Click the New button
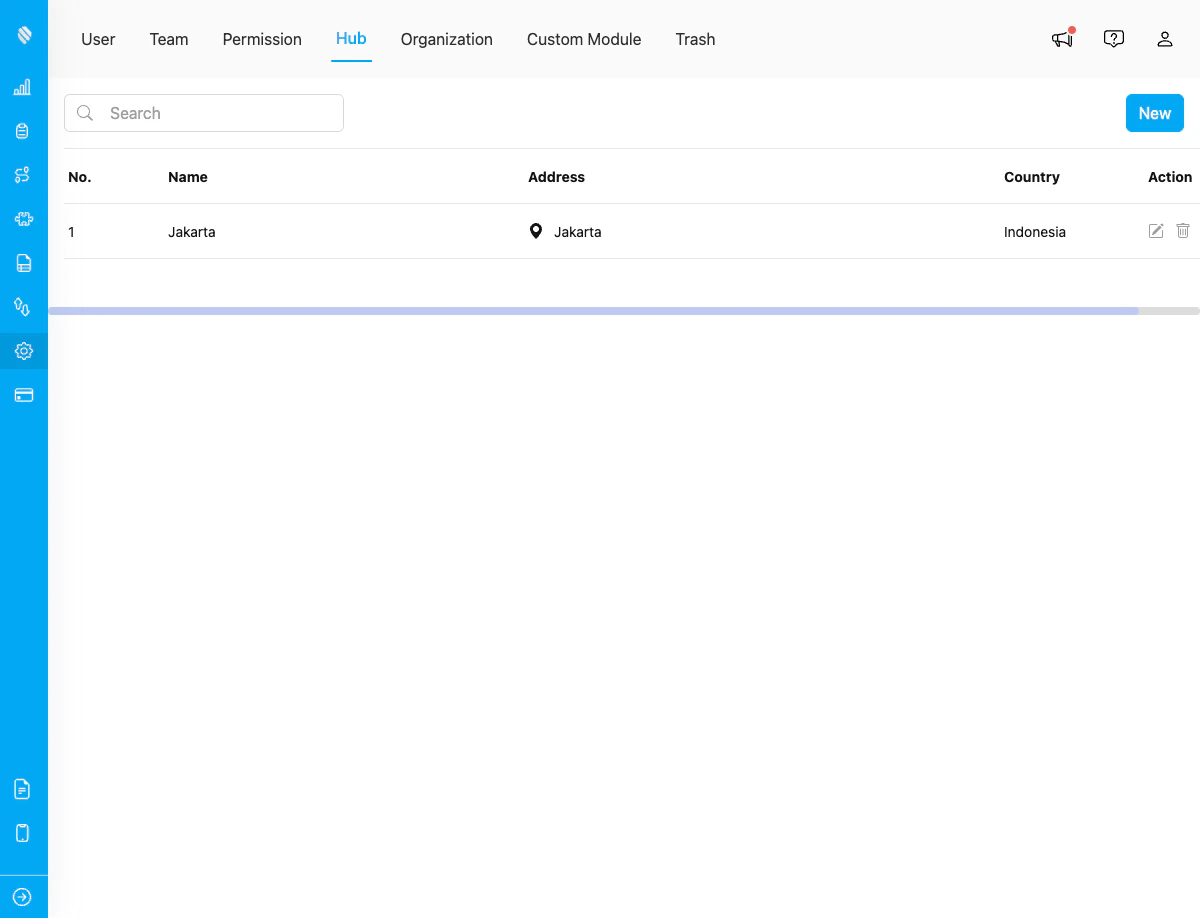Viewport: 1200px width, 918px height. [1155, 113]
